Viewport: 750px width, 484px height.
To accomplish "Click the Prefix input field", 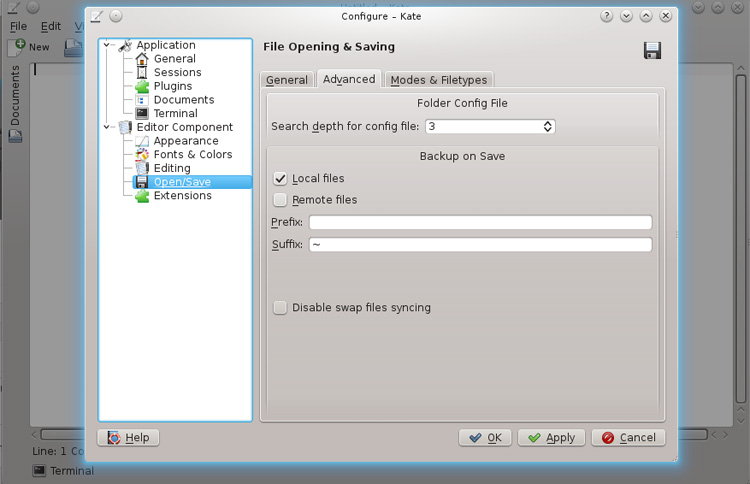I will [x=480, y=222].
